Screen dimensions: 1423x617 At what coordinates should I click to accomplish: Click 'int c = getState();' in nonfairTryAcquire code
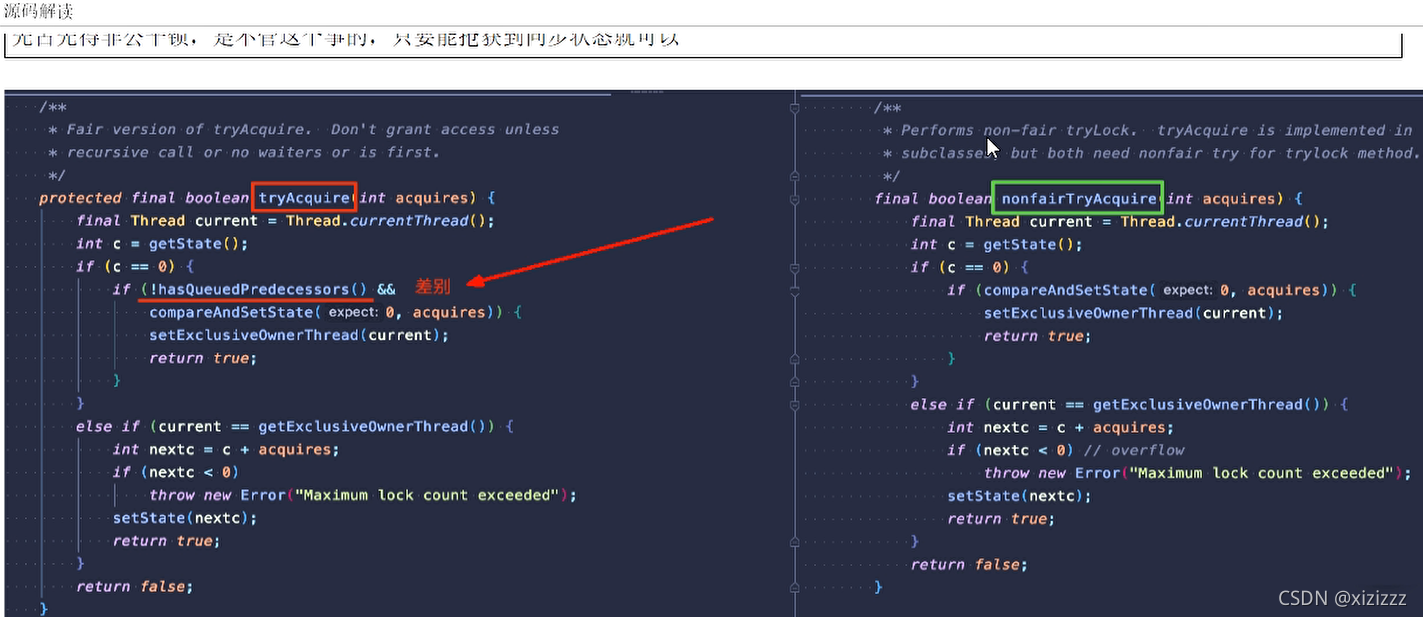(996, 244)
